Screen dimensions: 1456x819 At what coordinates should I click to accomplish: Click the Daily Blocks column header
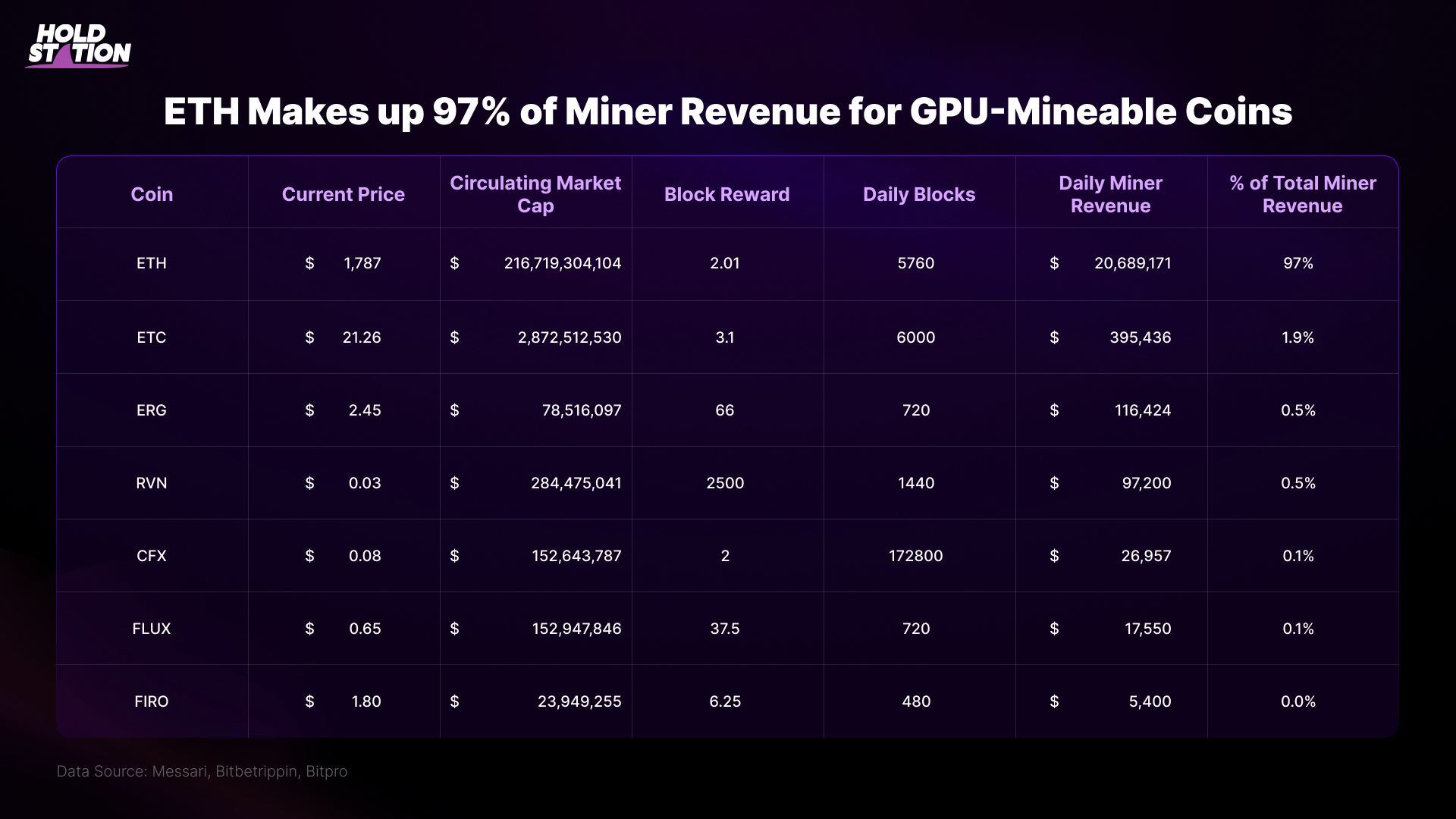pos(919,194)
